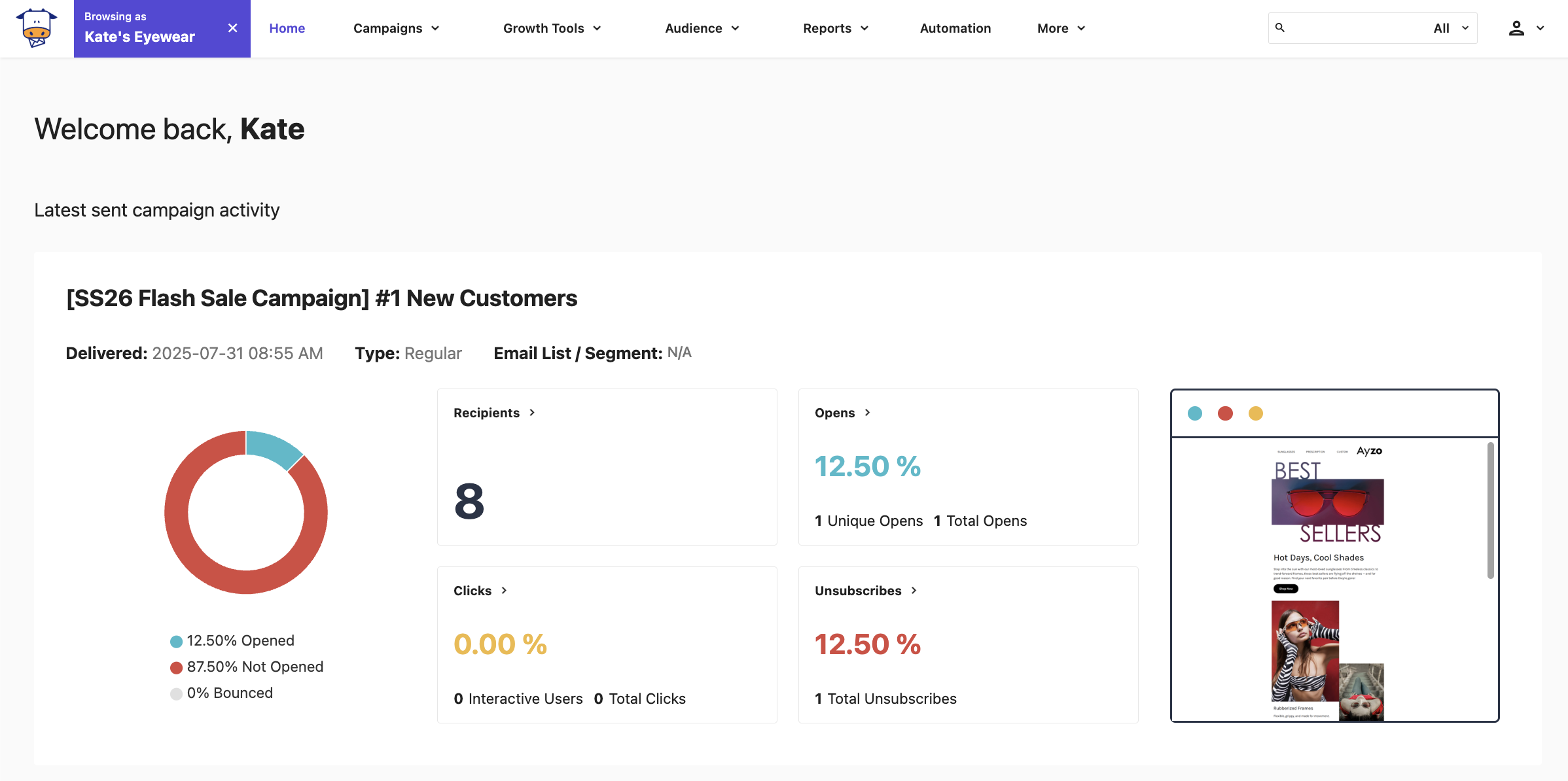Open the Opens report link

click(x=842, y=413)
